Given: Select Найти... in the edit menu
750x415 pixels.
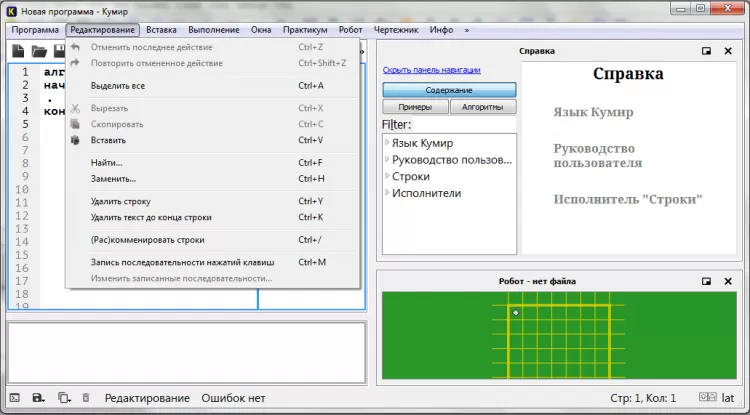Looking at the screenshot, I should point(107,162).
